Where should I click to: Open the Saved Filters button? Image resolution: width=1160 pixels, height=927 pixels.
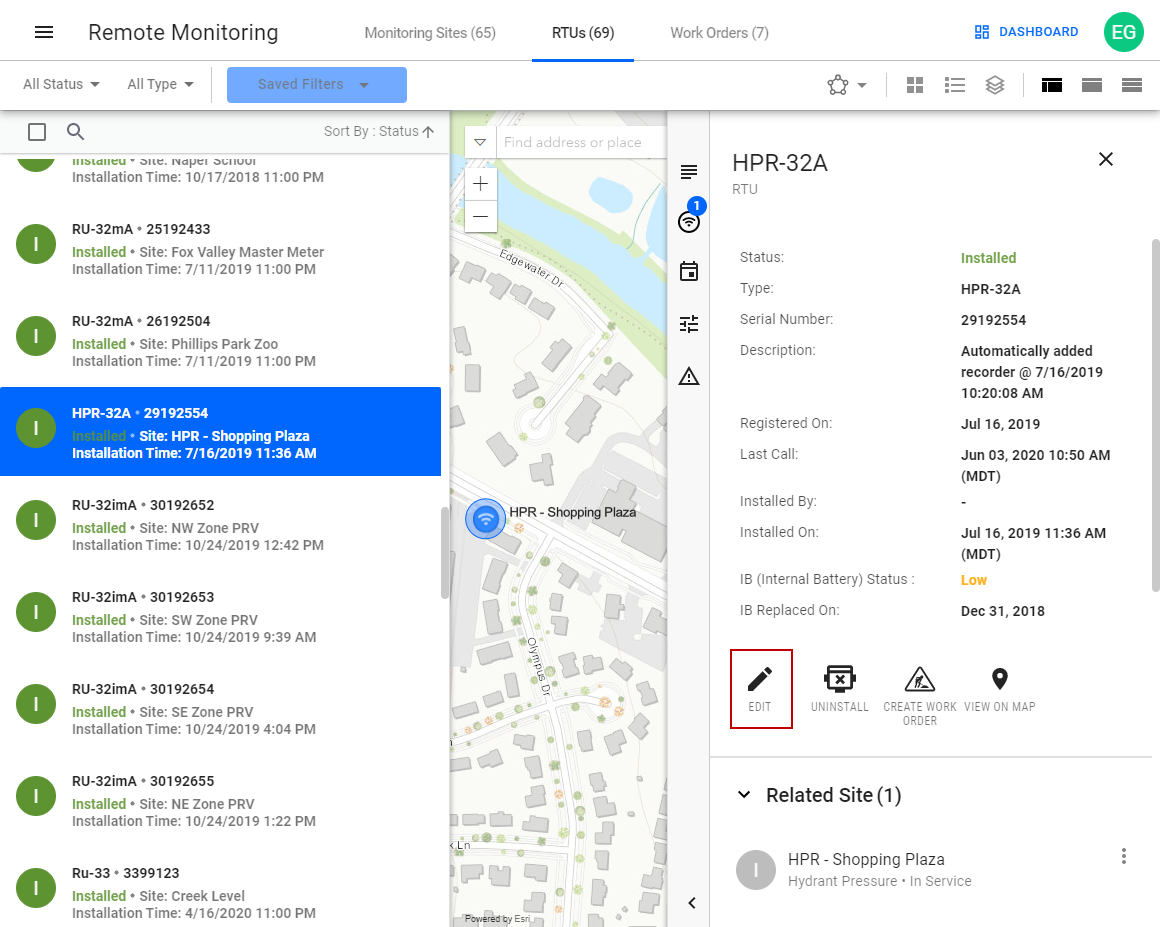click(x=316, y=85)
